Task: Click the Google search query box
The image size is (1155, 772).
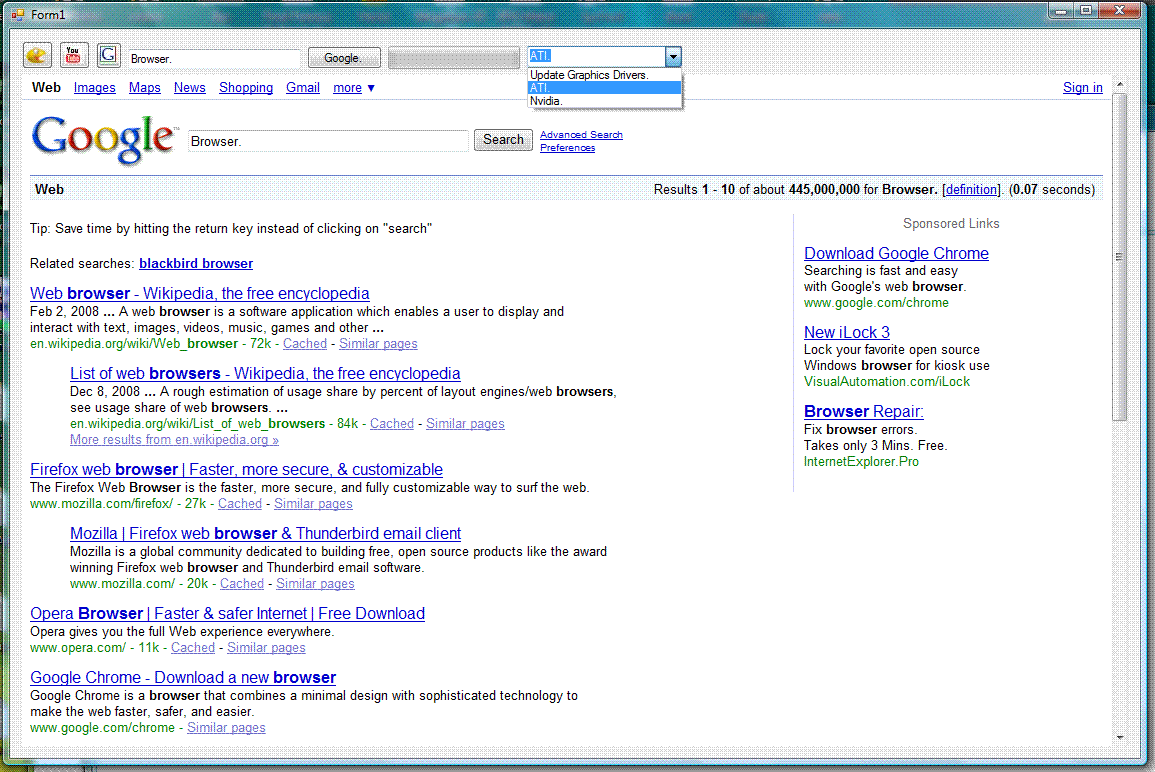Action: pyautogui.click(x=328, y=141)
